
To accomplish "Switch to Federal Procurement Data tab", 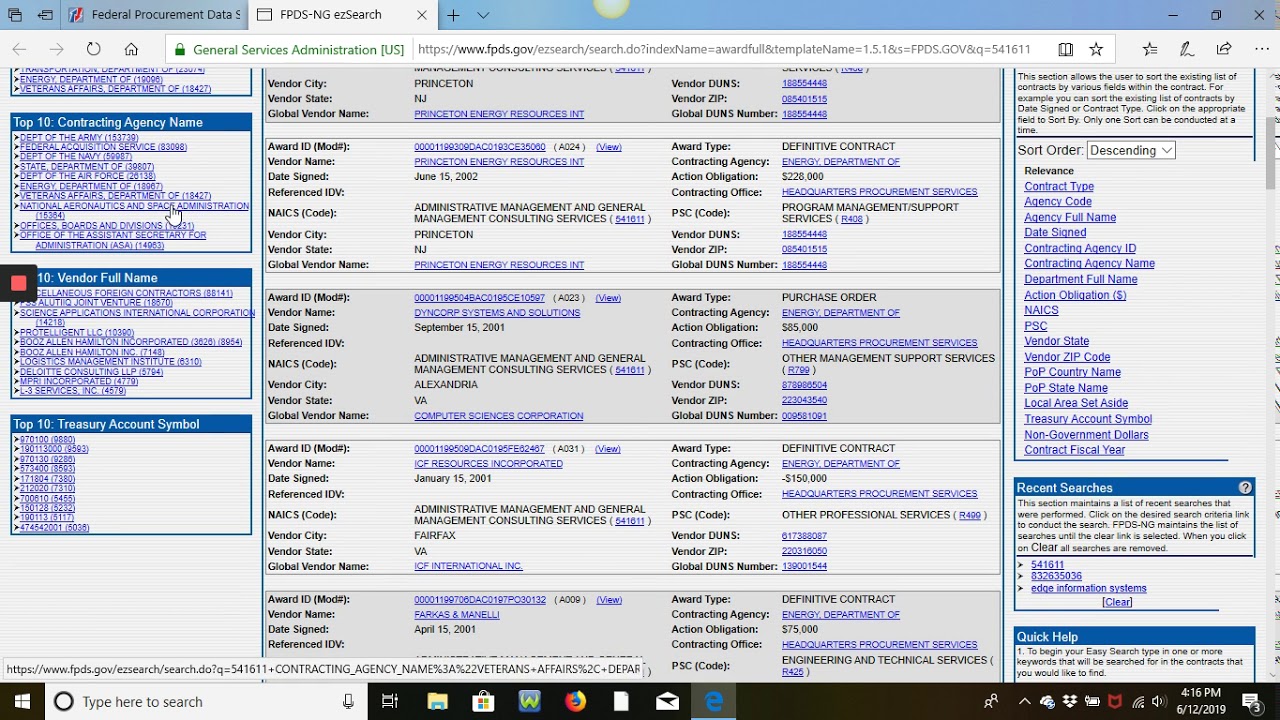I will (x=154, y=15).
